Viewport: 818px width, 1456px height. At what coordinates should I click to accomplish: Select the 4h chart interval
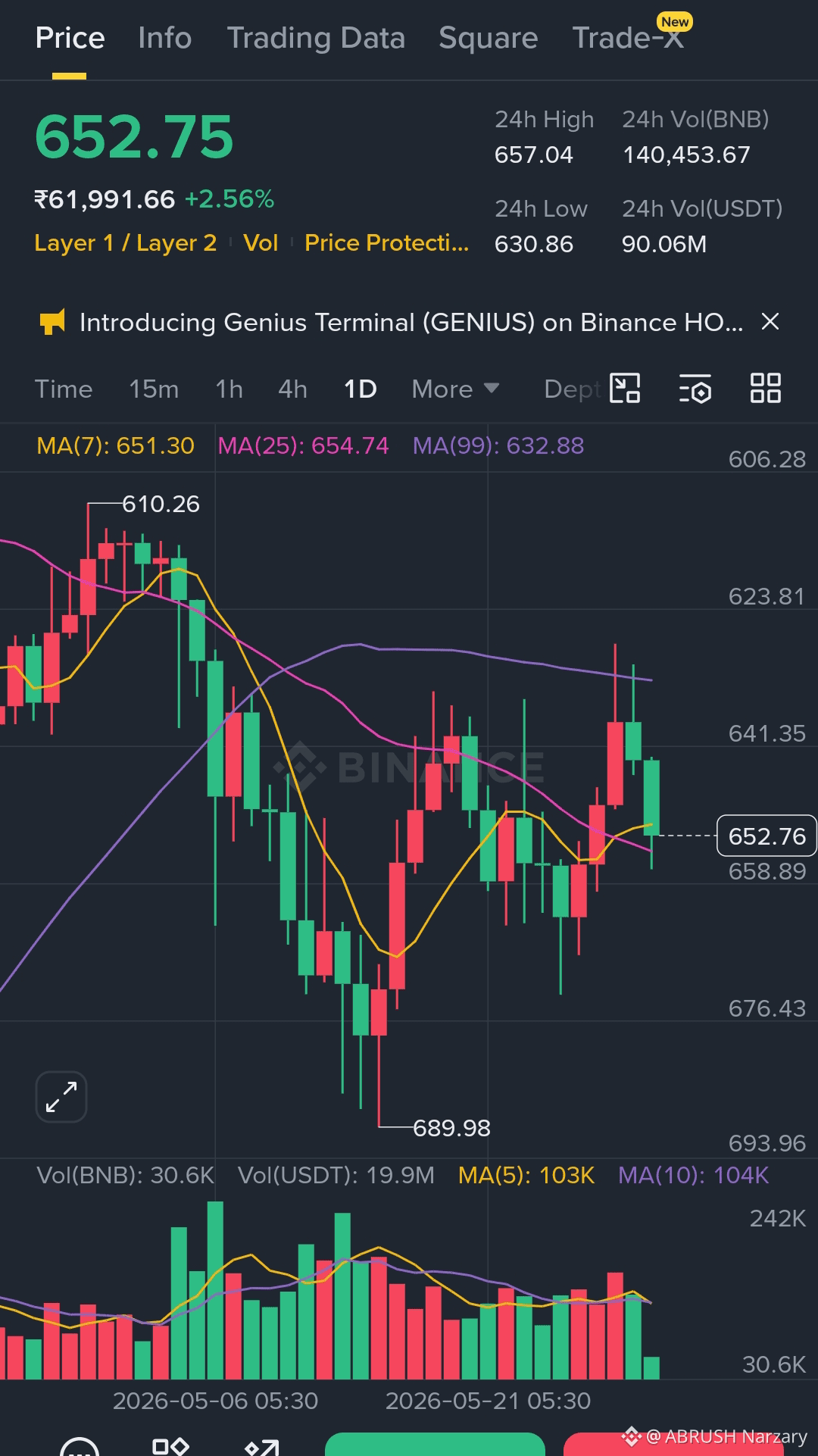coord(292,389)
